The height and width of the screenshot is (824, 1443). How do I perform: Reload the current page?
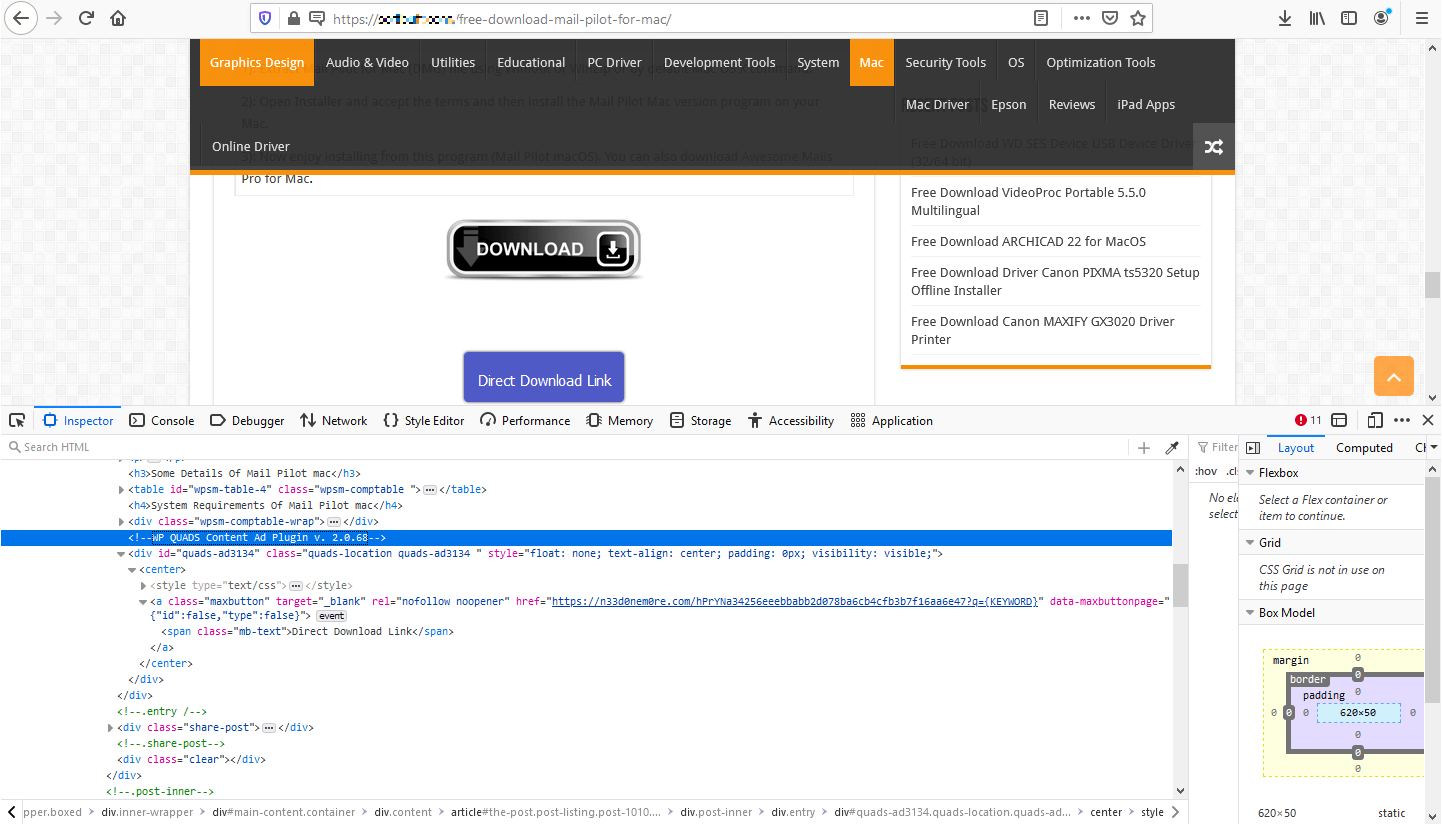[86, 18]
